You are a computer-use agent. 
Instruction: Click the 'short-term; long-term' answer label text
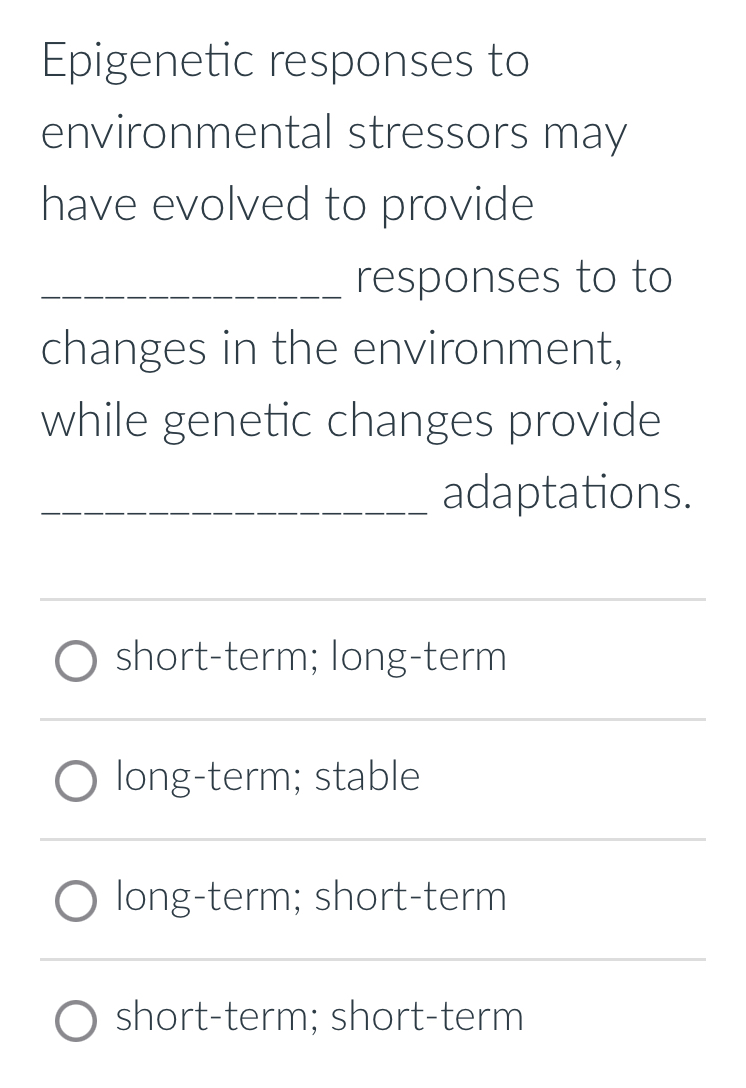311,656
